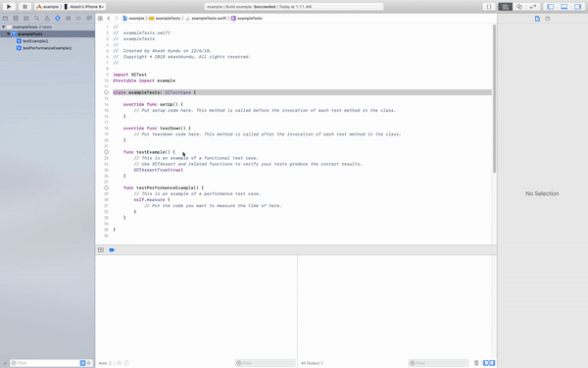
Task: Toggle the Navigator panel visibility
Action: (x=550, y=7)
